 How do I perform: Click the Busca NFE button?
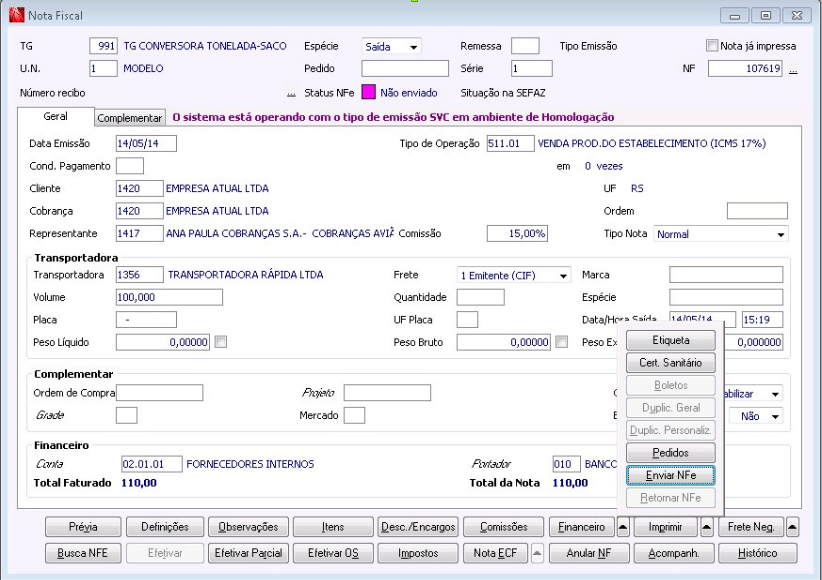click(83, 553)
